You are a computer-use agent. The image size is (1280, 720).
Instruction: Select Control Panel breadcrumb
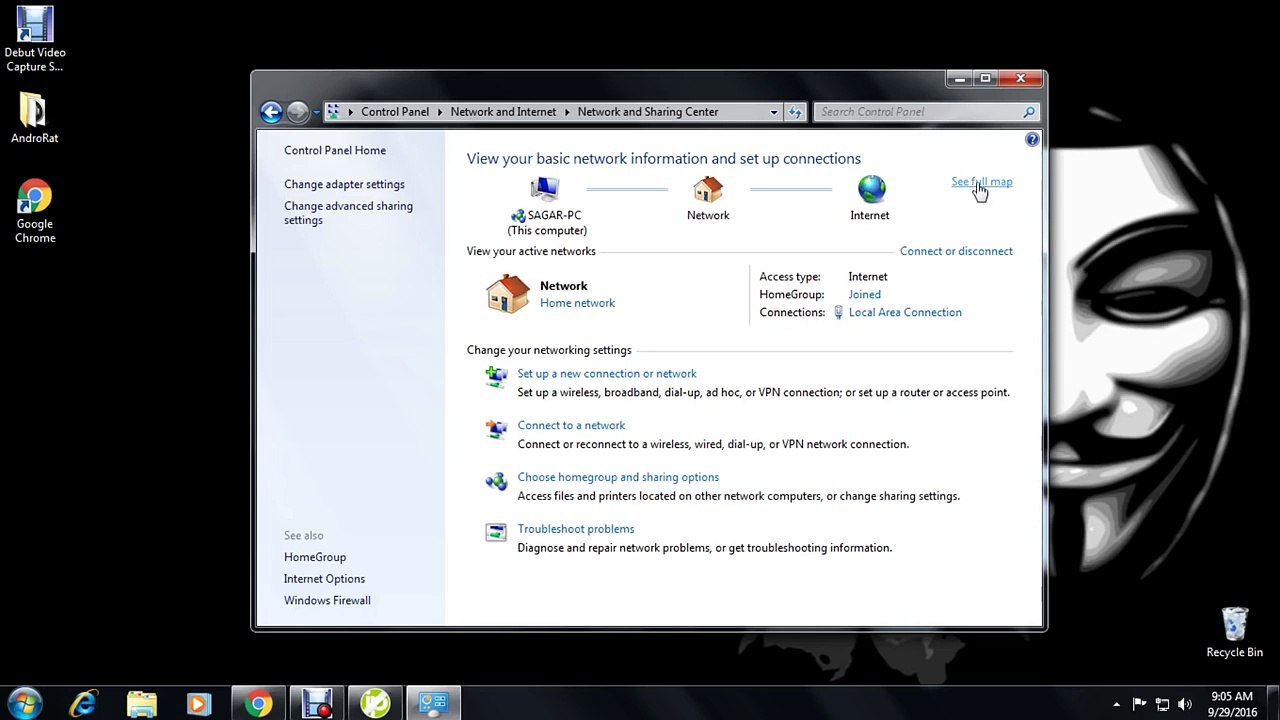(x=395, y=112)
